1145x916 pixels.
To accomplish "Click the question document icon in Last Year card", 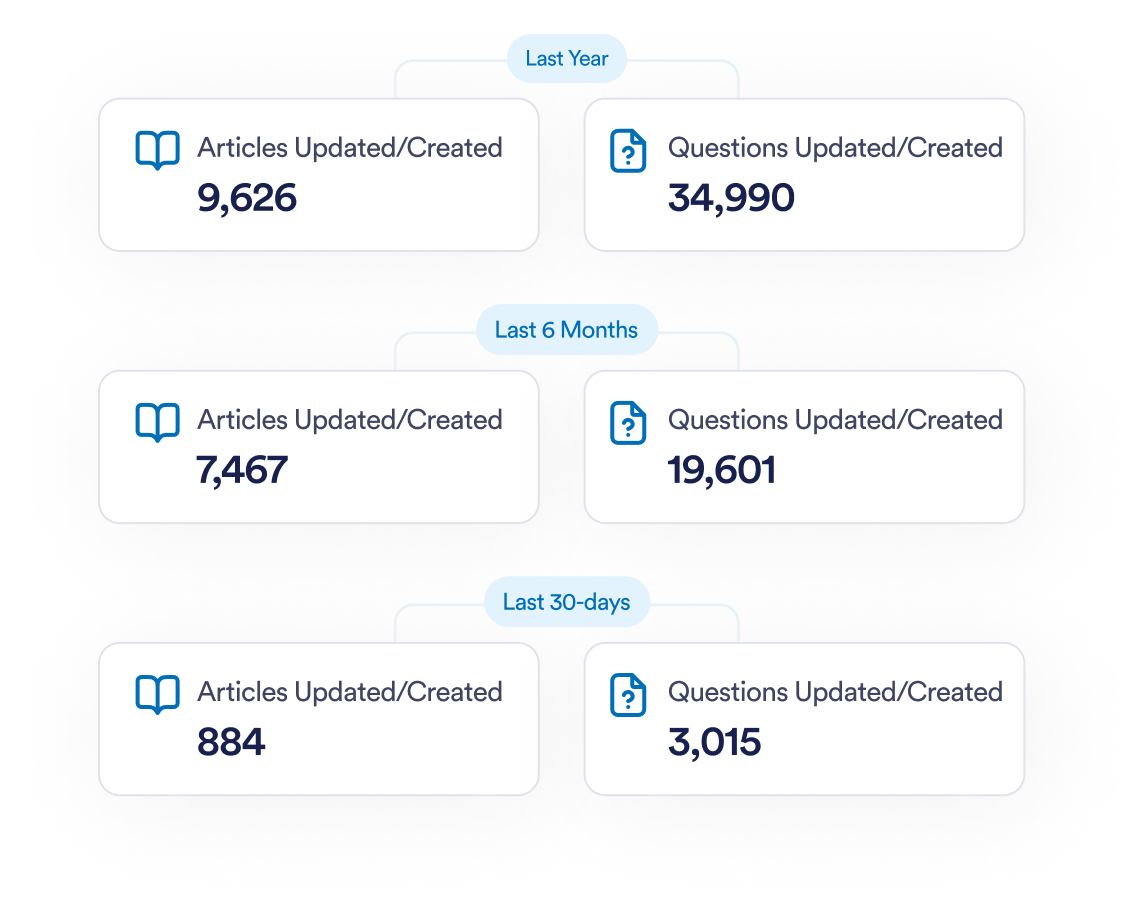I will (x=628, y=150).
